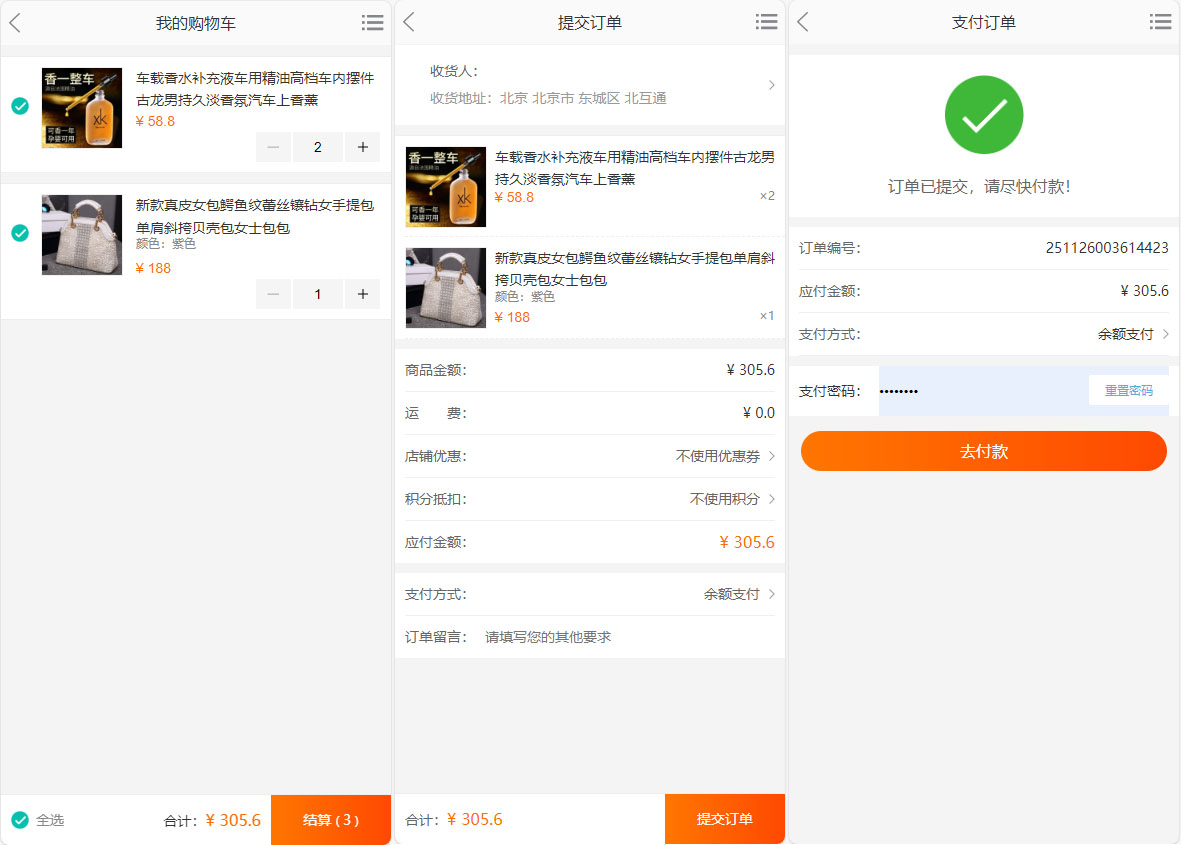Click the 提交订单 submit order button
The image size is (1181, 845).
[x=724, y=818]
